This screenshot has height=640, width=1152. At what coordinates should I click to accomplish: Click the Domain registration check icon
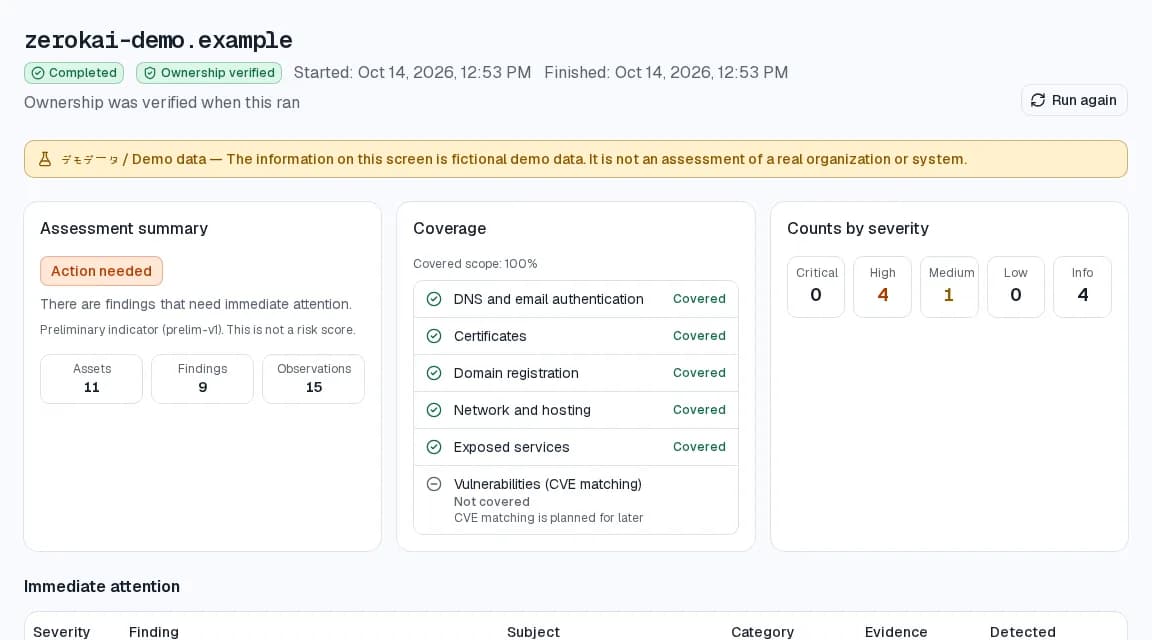pos(434,373)
